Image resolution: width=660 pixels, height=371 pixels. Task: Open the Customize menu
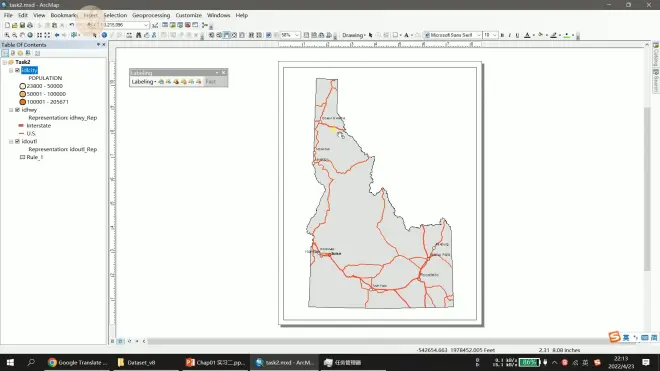coord(189,15)
